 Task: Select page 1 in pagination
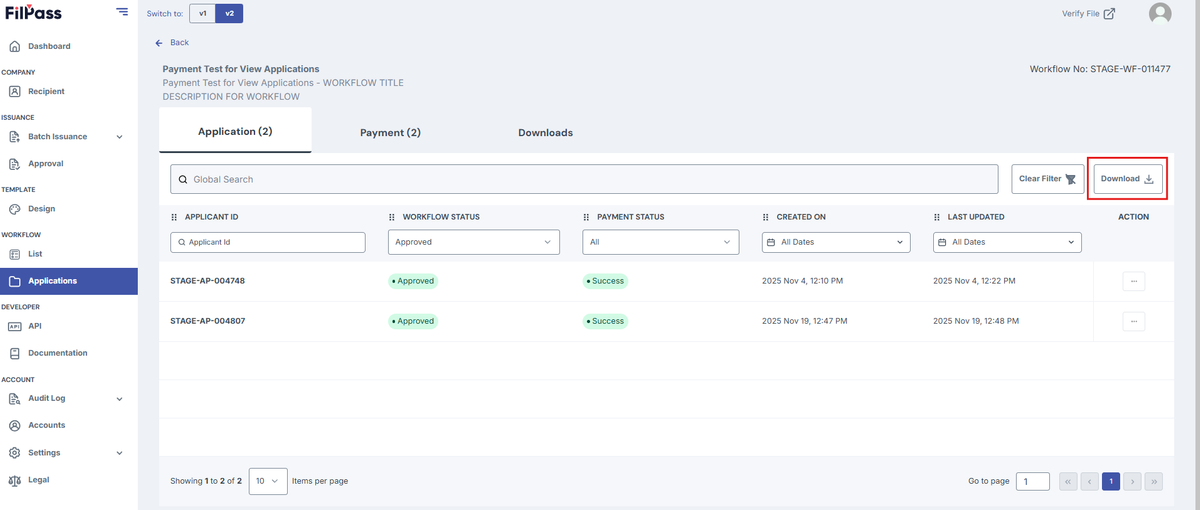[1110, 481]
